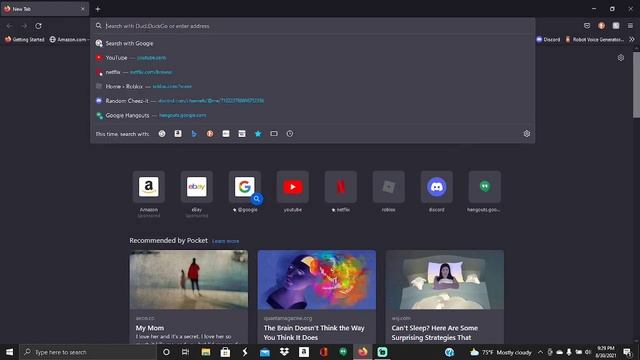Click the orange extension icon in the toolbar
The width and height of the screenshot is (640, 360).
601,26
